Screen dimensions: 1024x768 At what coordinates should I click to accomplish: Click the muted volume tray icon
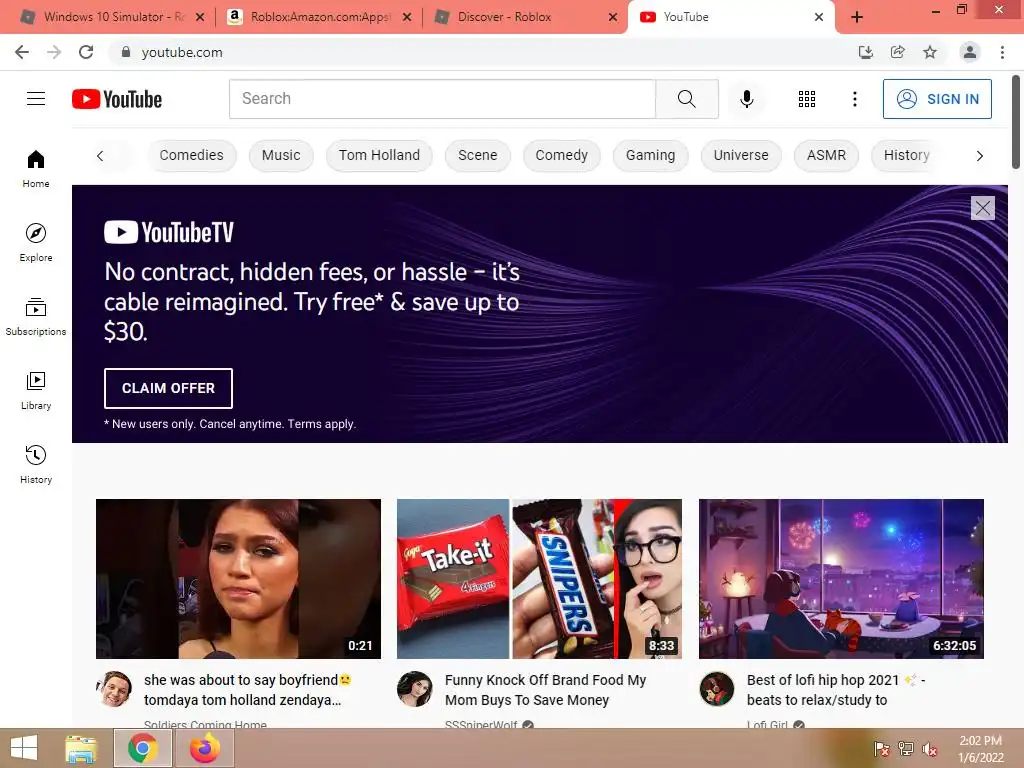tap(929, 749)
